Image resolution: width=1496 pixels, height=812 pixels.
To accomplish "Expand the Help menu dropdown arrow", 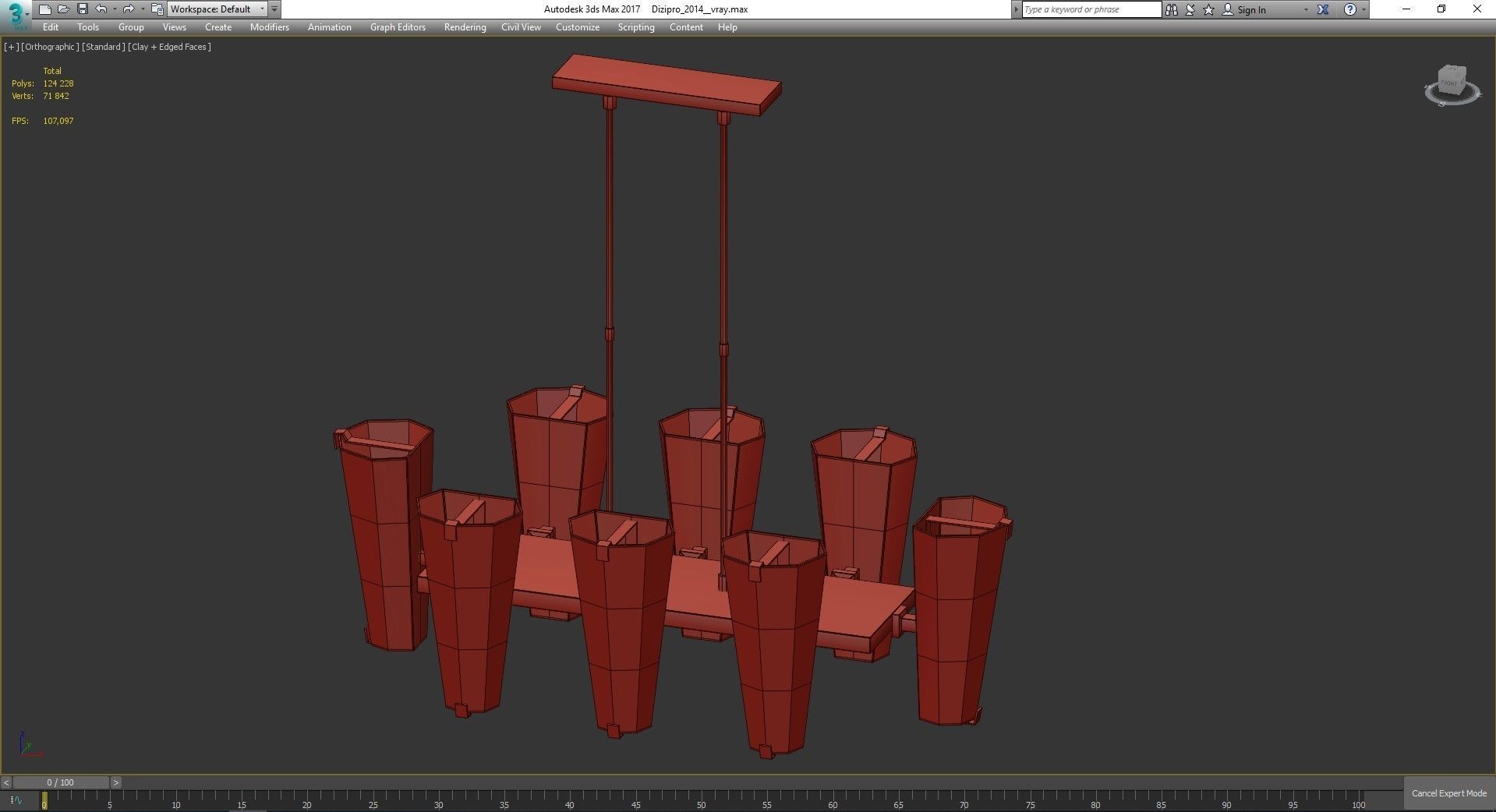I will [x=1363, y=9].
